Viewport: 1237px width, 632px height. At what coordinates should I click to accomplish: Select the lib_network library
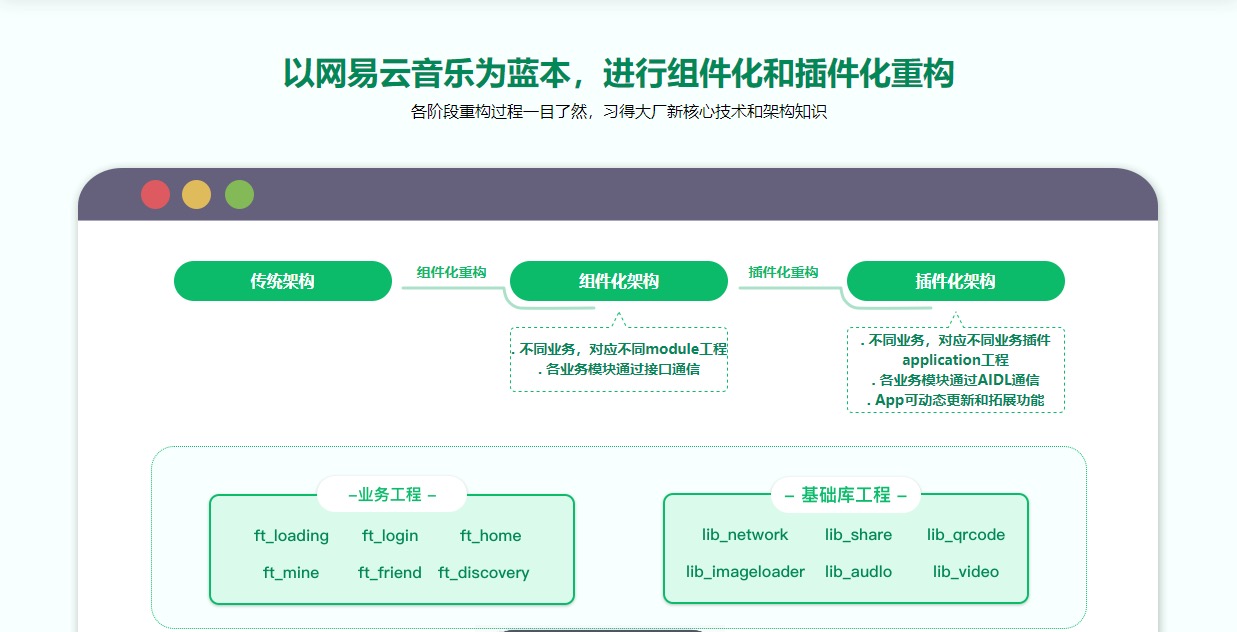point(745,535)
